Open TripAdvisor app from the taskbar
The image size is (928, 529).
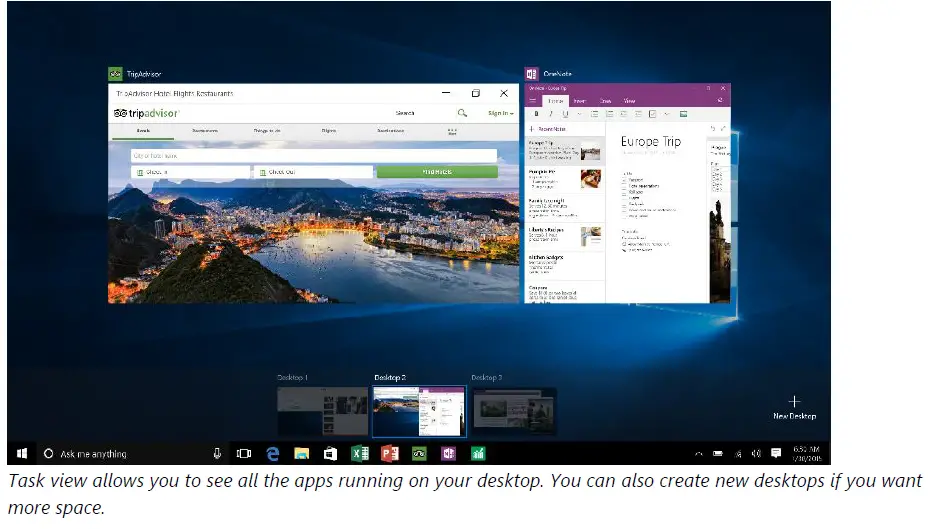point(419,454)
